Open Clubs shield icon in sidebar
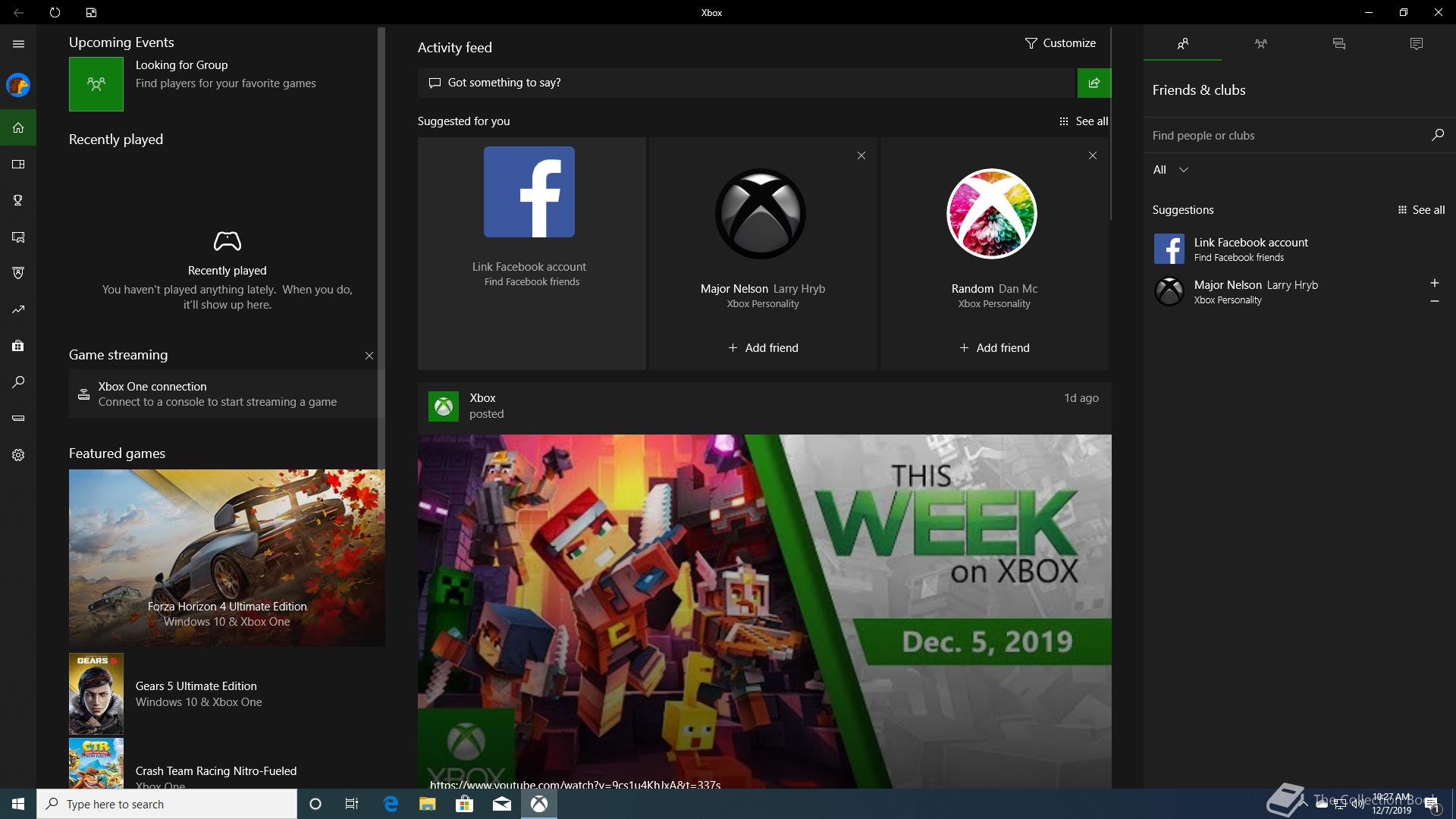 (x=18, y=273)
